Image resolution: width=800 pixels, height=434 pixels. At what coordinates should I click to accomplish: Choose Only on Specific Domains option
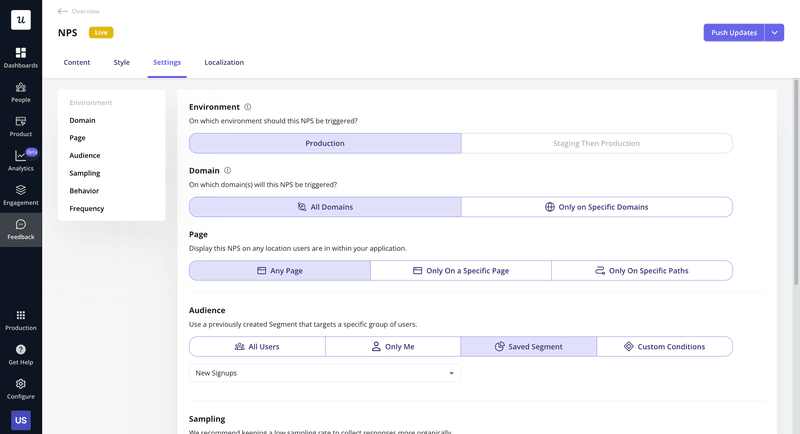pyautogui.click(x=596, y=207)
